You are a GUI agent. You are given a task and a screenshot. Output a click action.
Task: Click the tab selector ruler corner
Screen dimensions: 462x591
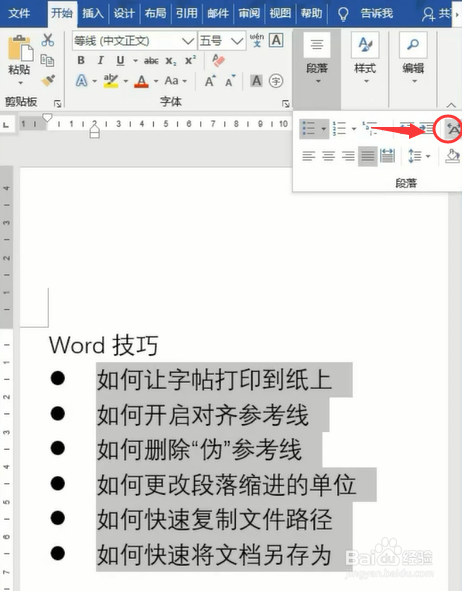pyautogui.click(x=6, y=124)
